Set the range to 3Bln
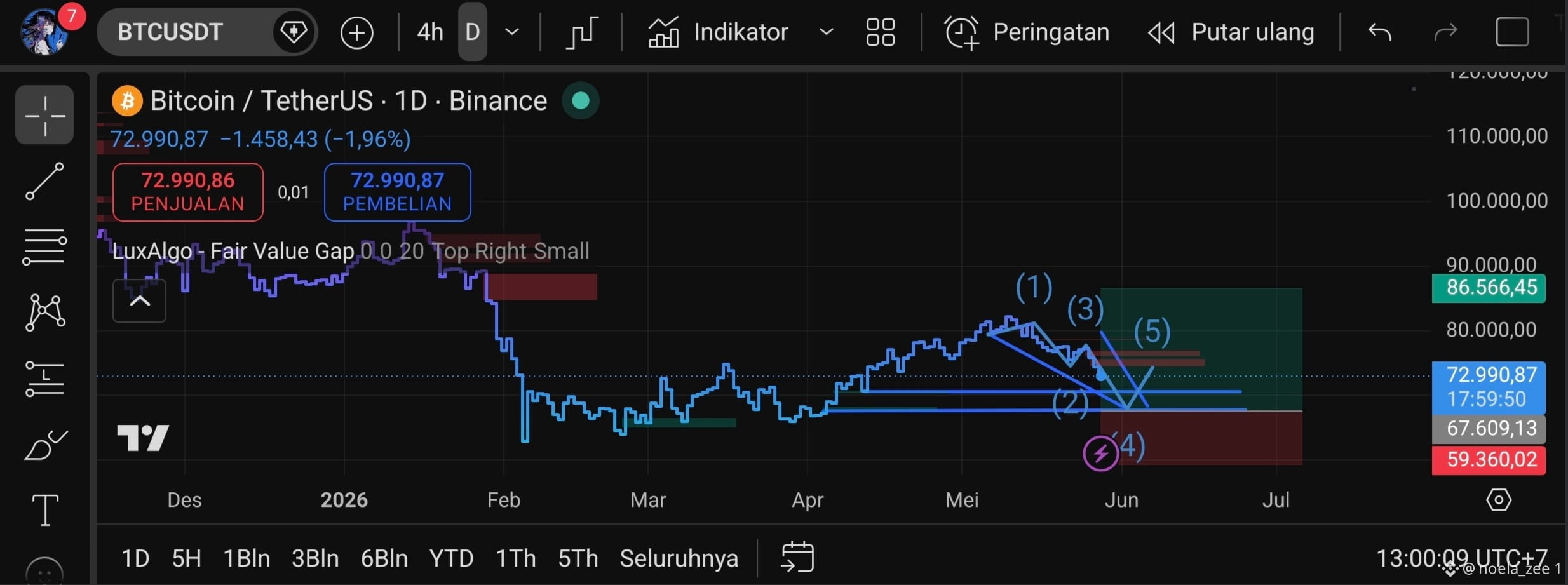Screen dimensions: 1568x585 (315, 558)
